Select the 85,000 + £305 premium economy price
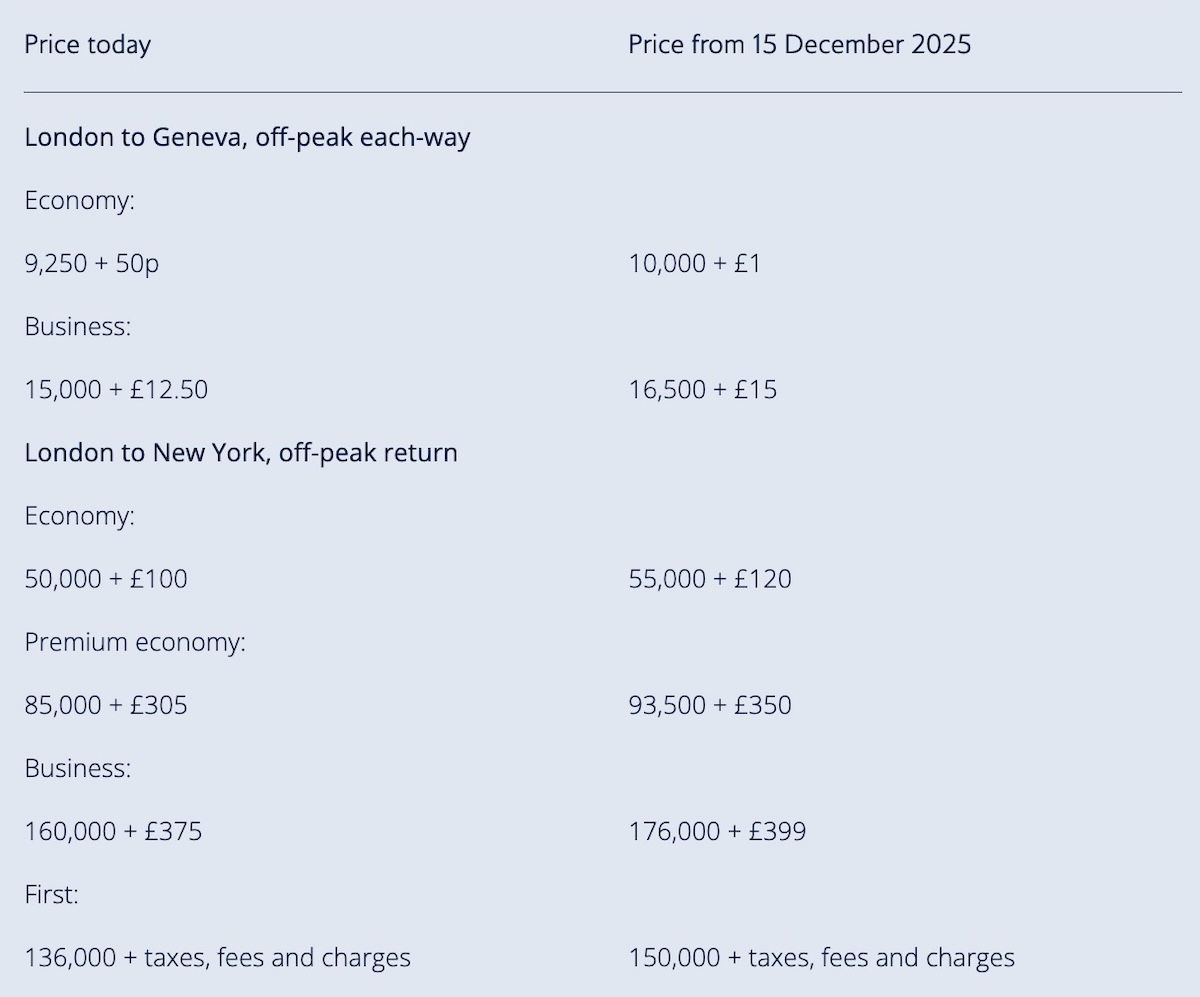Screen dimensions: 1200x997 click(106, 705)
